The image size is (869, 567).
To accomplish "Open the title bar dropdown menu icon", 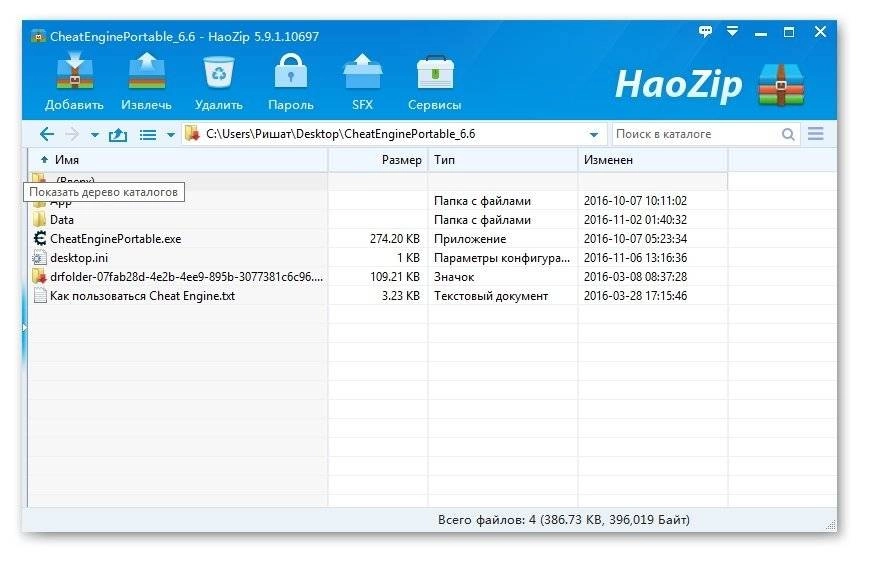I will [732, 32].
